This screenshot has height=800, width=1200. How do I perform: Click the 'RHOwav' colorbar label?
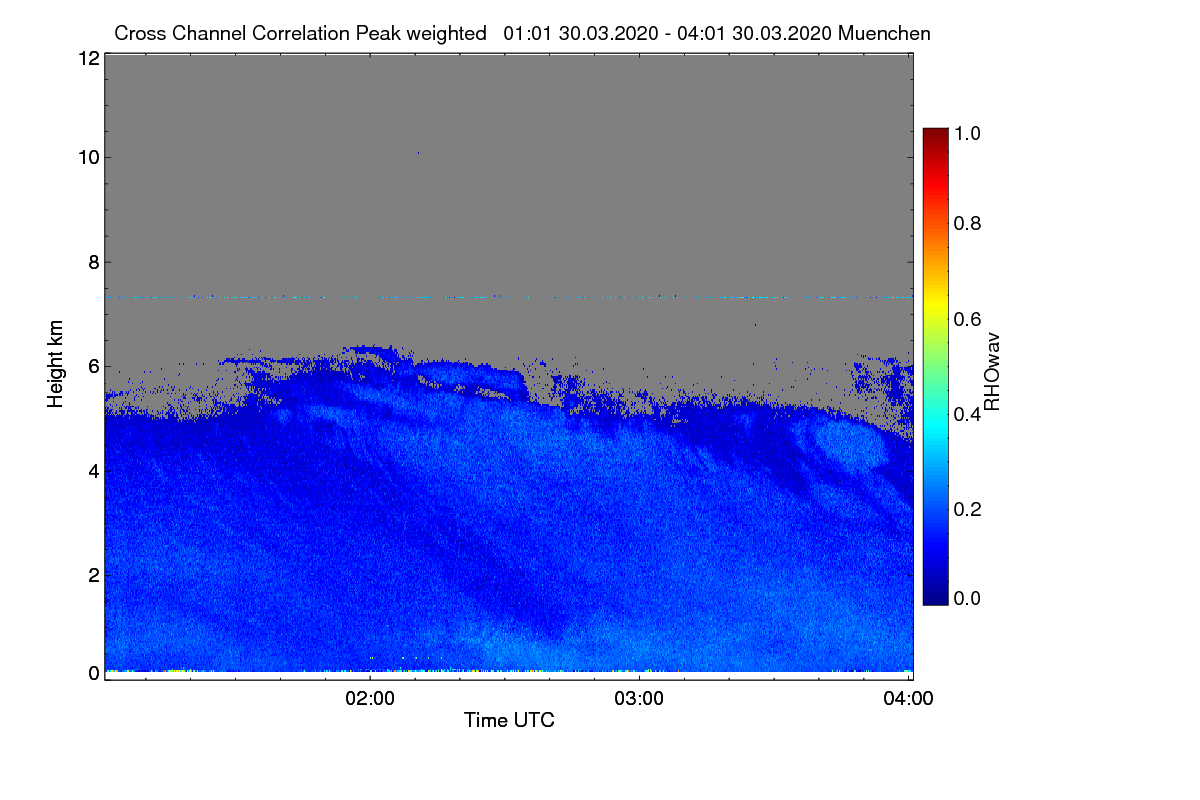pos(992,372)
